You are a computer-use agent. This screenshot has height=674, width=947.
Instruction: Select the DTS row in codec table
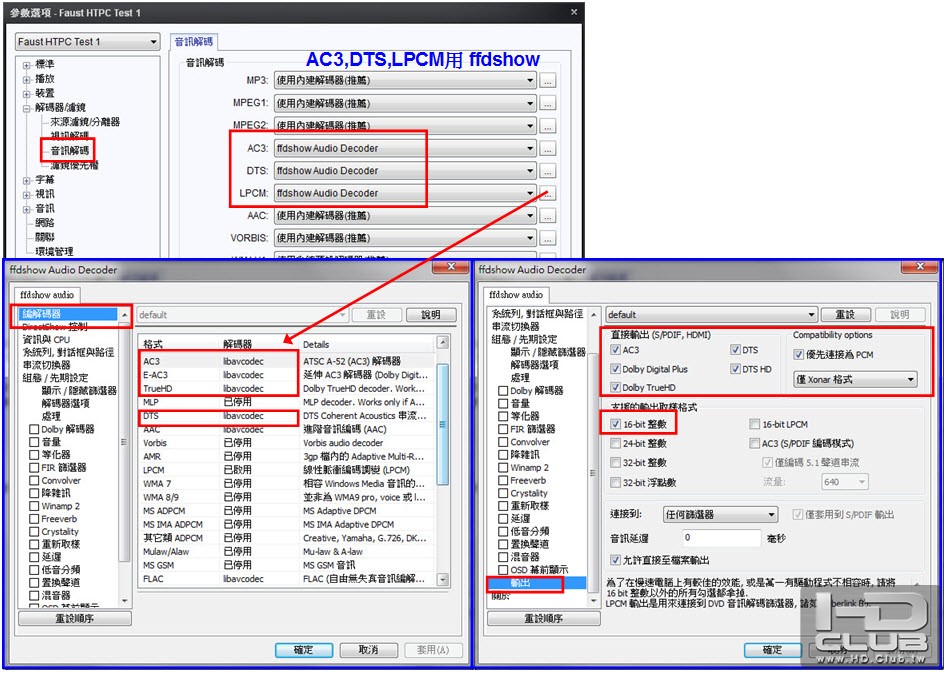click(x=285, y=416)
